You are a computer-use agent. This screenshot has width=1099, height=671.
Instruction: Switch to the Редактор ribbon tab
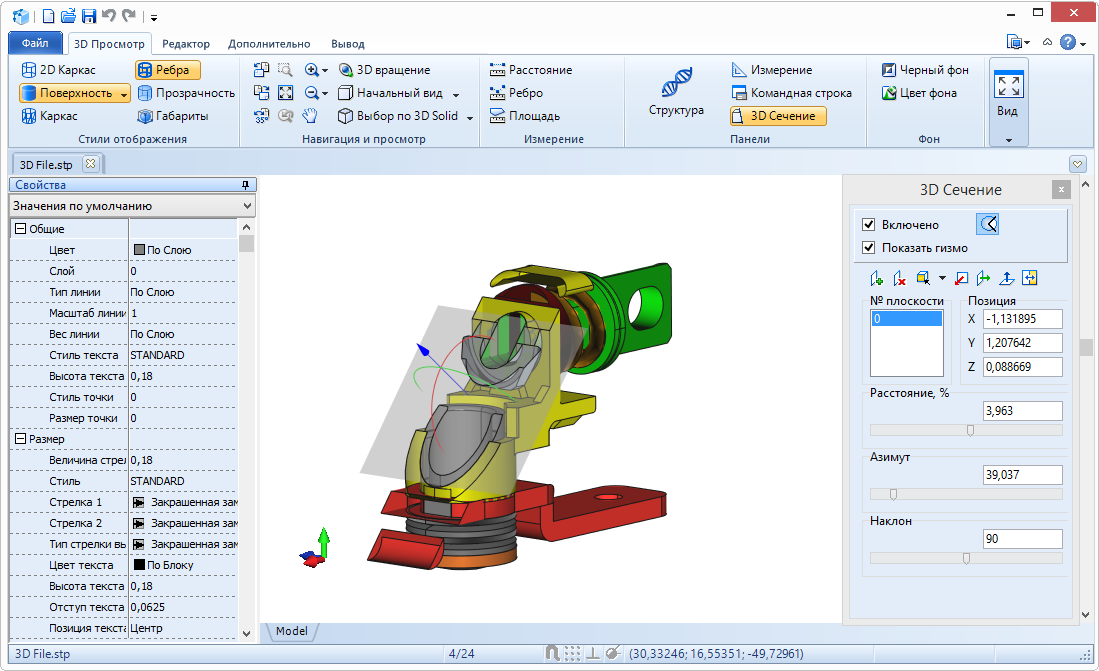coord(186,44)
